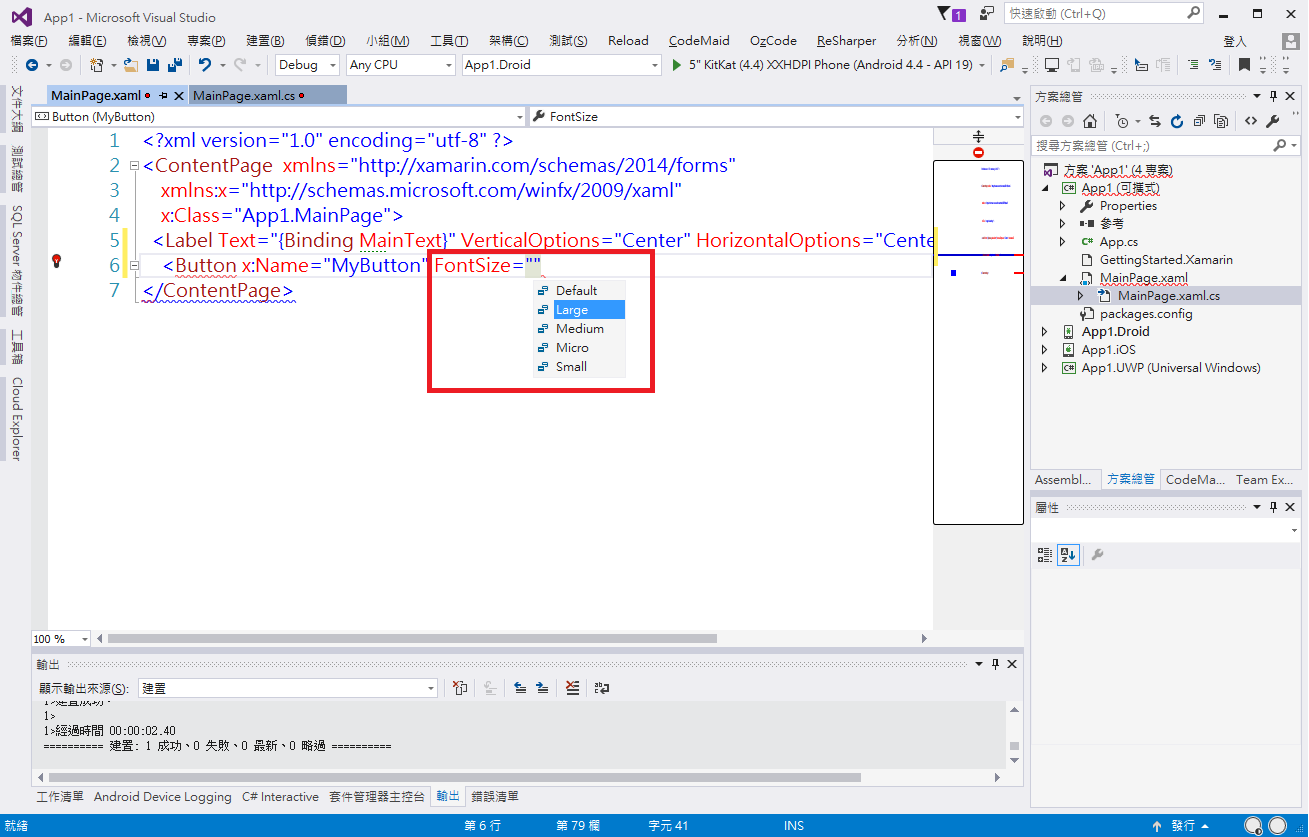The height and width of the screenshot is (837, 1309).
Task: Click the Undo arrow icon
Action: coord(205,65)
